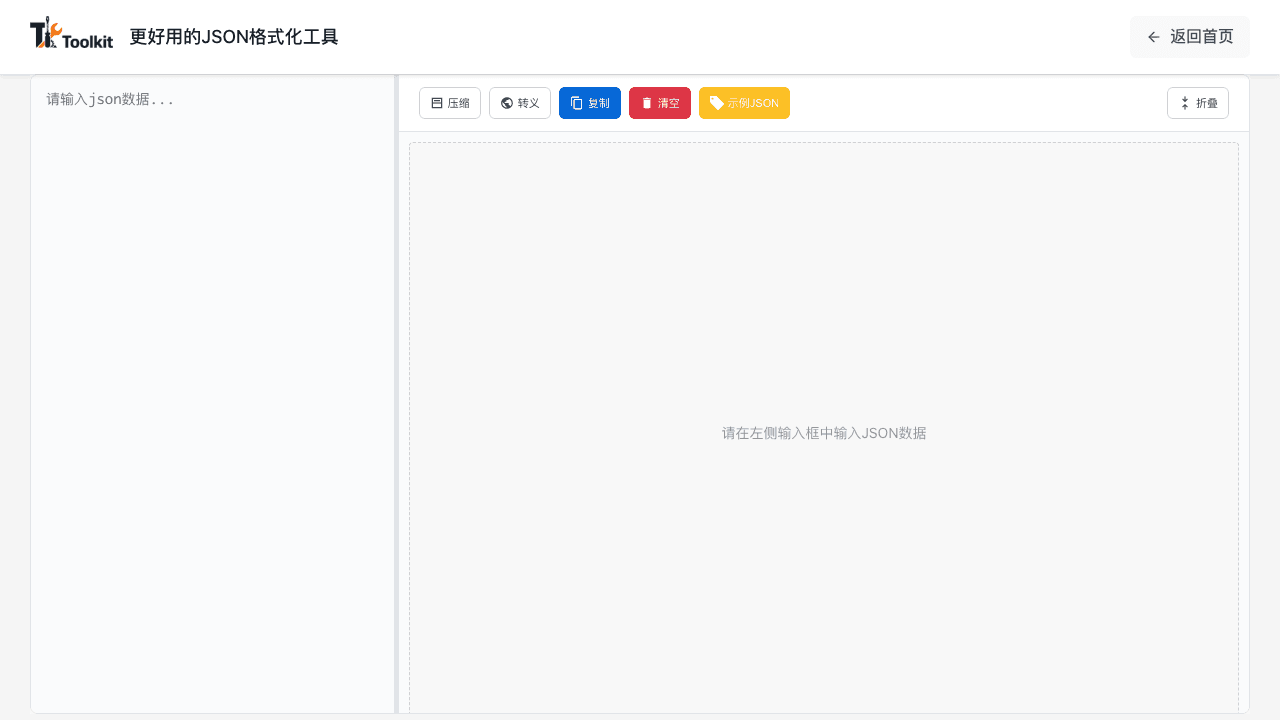Click the back arrow icon on 返回首页 button
The image size is (1280, 720).
click(x=1153, y=37)
